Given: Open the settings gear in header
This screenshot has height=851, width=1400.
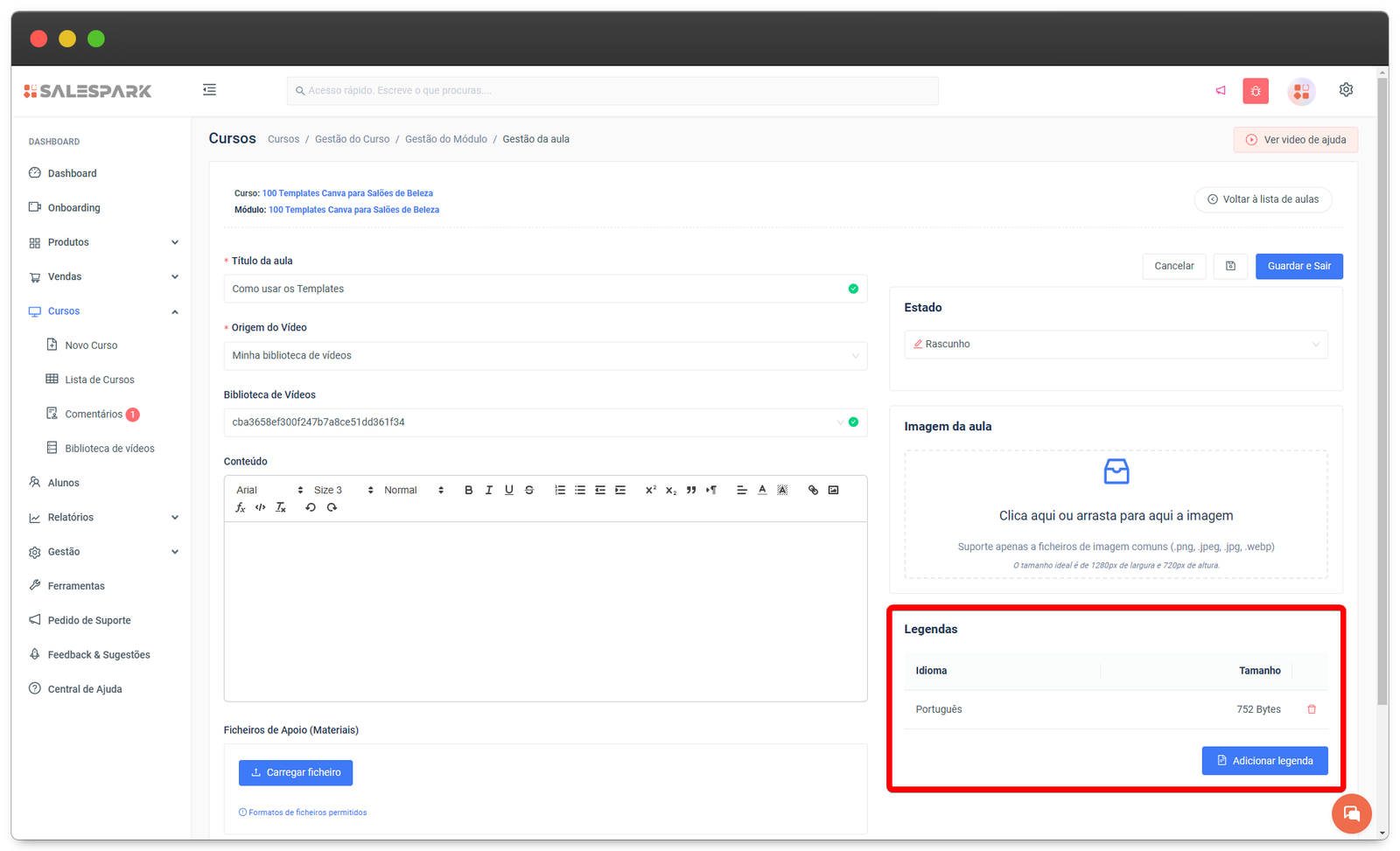Looking at the screenshot, I should [1346, 90].
